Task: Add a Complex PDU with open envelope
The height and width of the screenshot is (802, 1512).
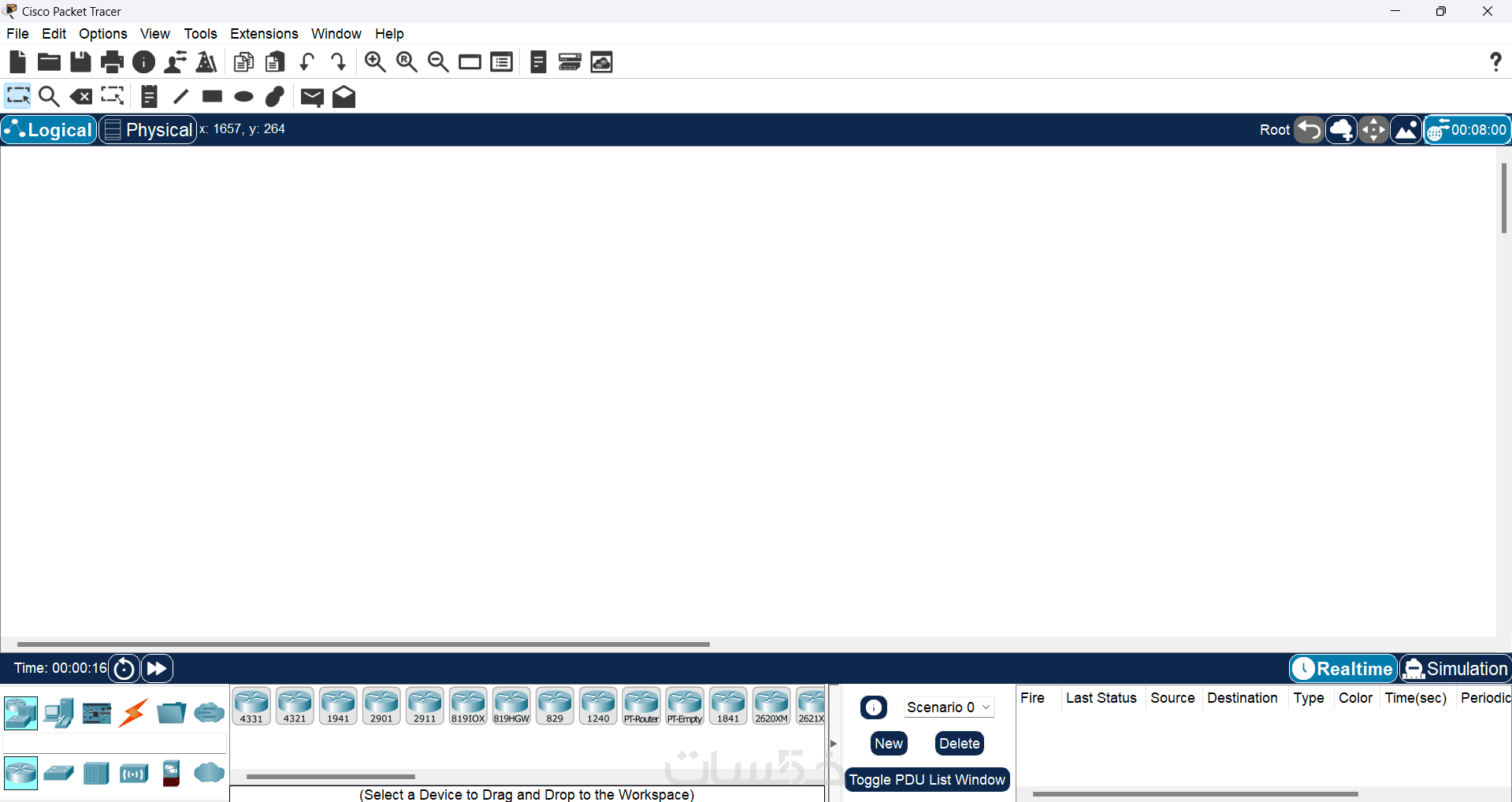Action: (x=344, y=96)
